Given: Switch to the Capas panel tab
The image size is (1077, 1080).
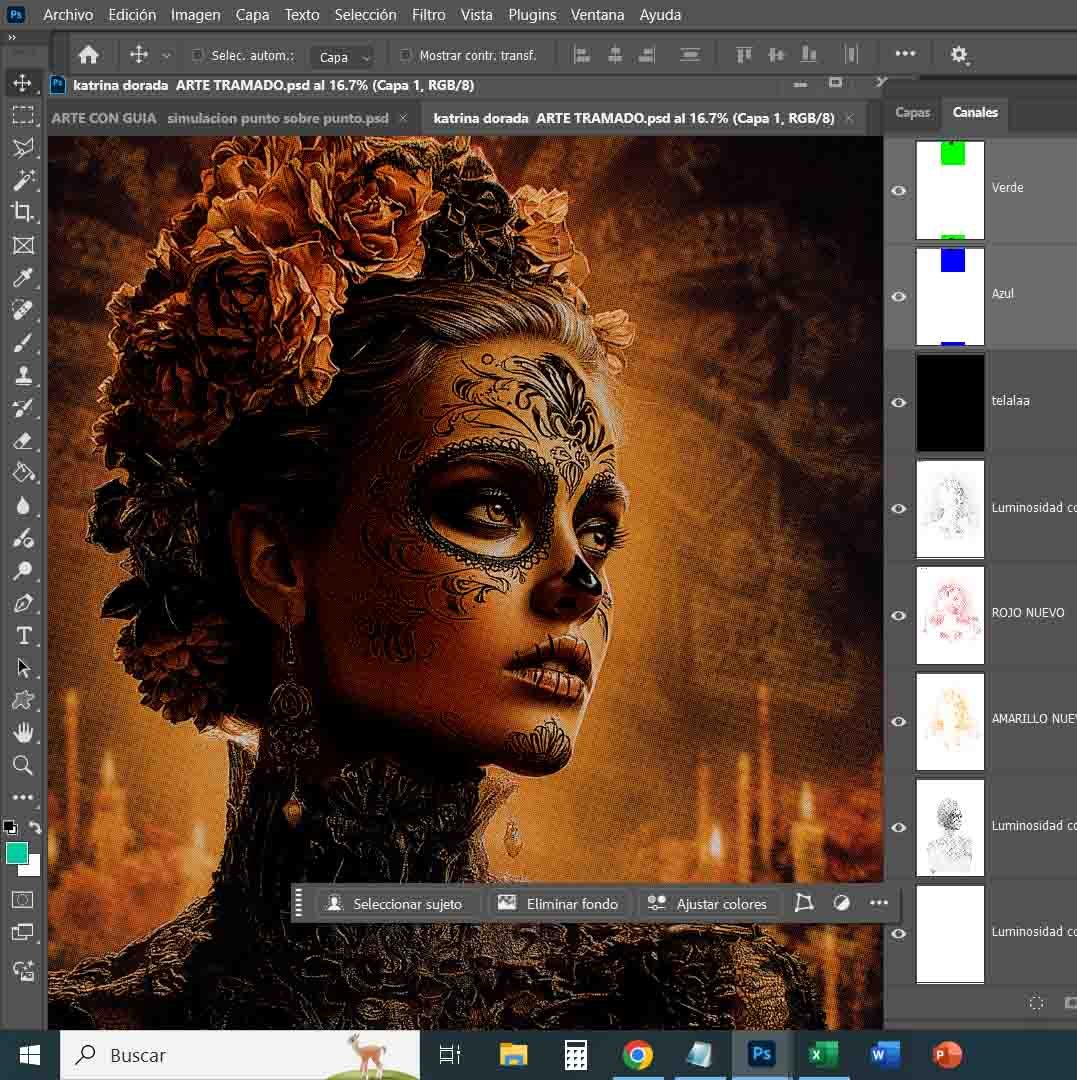Looking at the screenshot, I should pos(912,113).
